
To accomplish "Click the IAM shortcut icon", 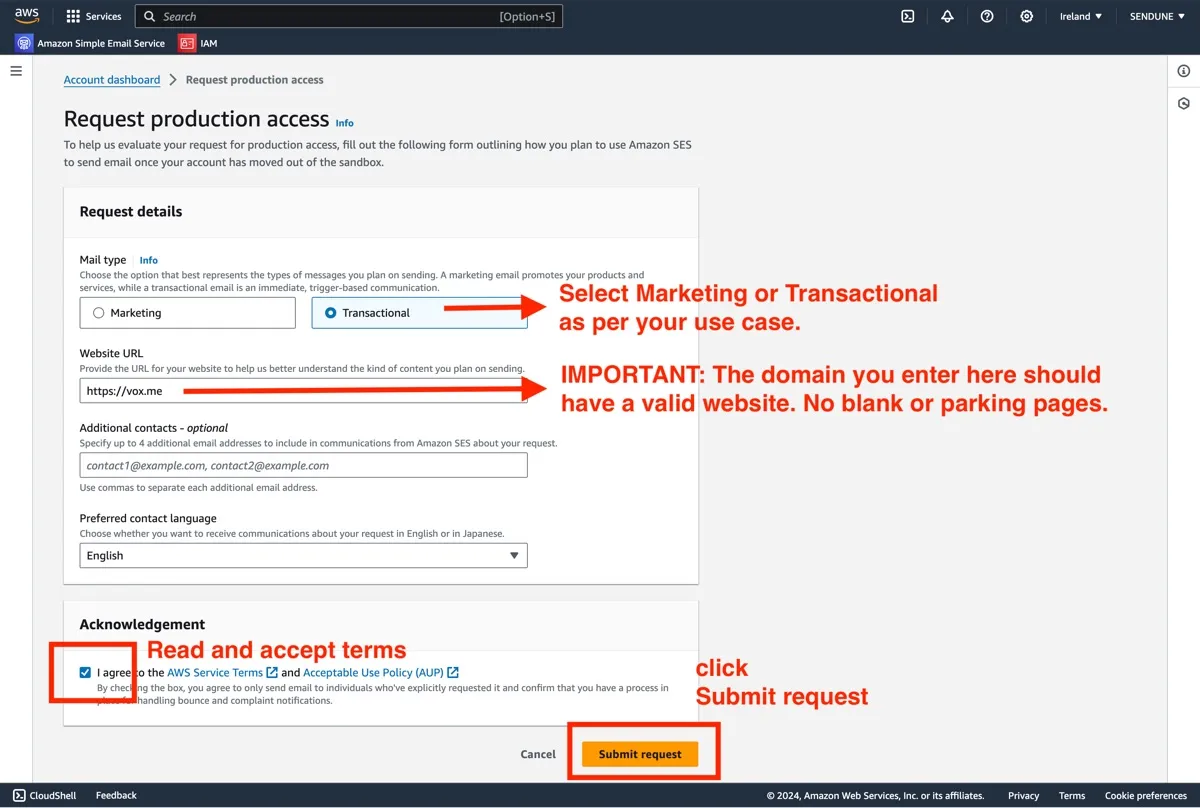I will point(187,43).
